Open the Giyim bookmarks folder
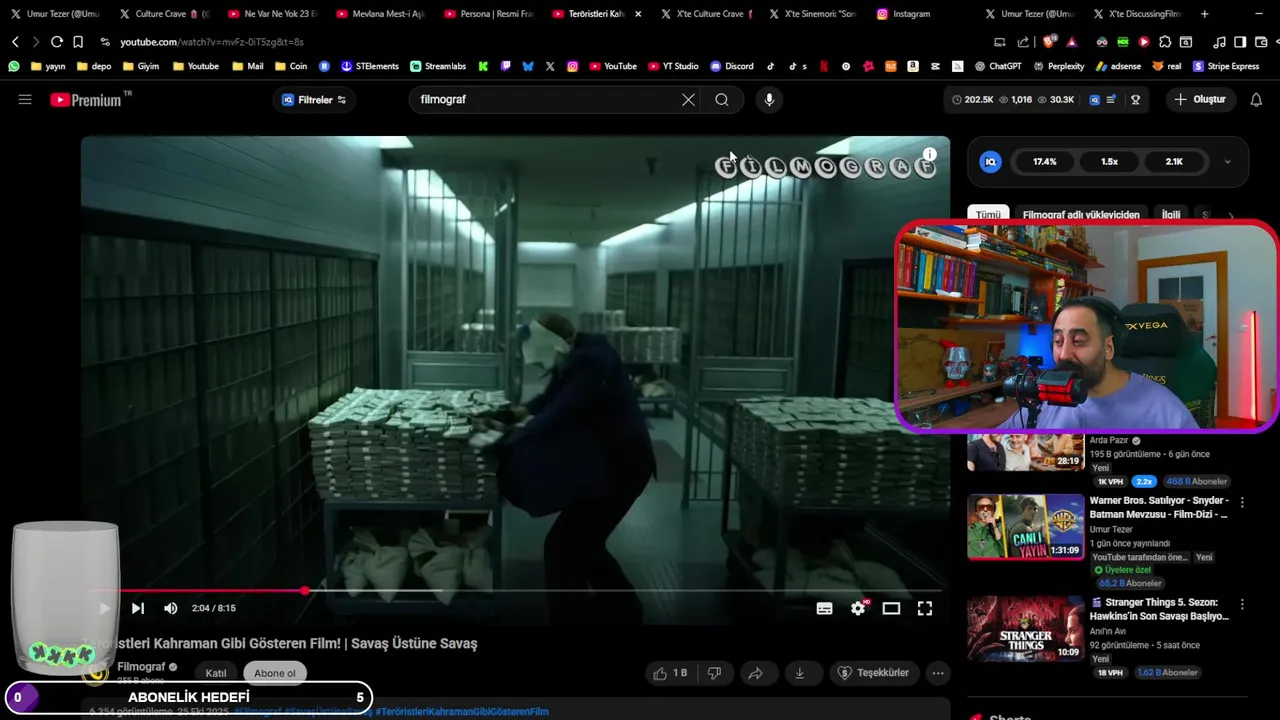Screen dimensions: 1280x720 point(141,66)
